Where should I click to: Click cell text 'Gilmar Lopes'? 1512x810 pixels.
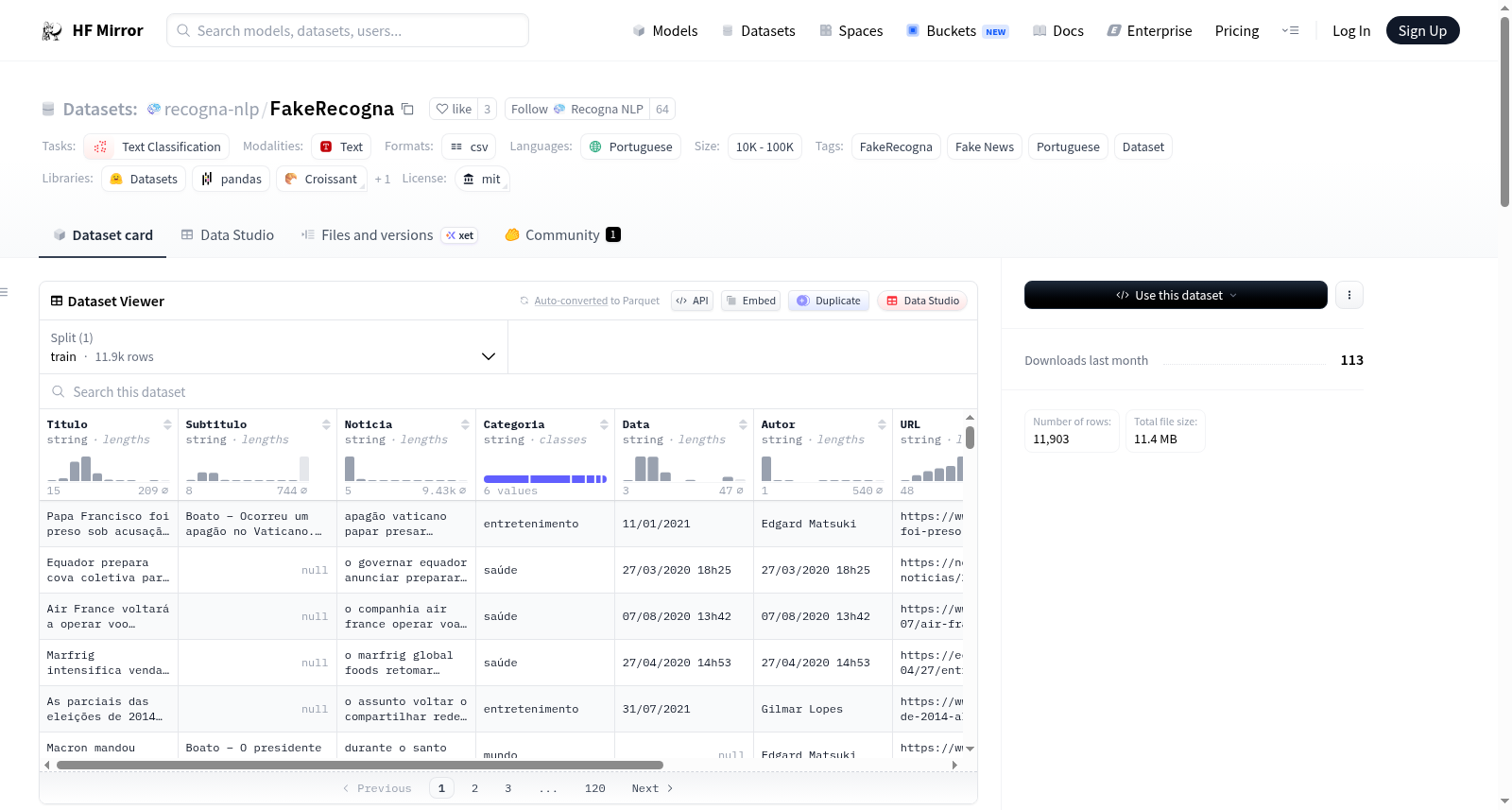pos(802,709)
